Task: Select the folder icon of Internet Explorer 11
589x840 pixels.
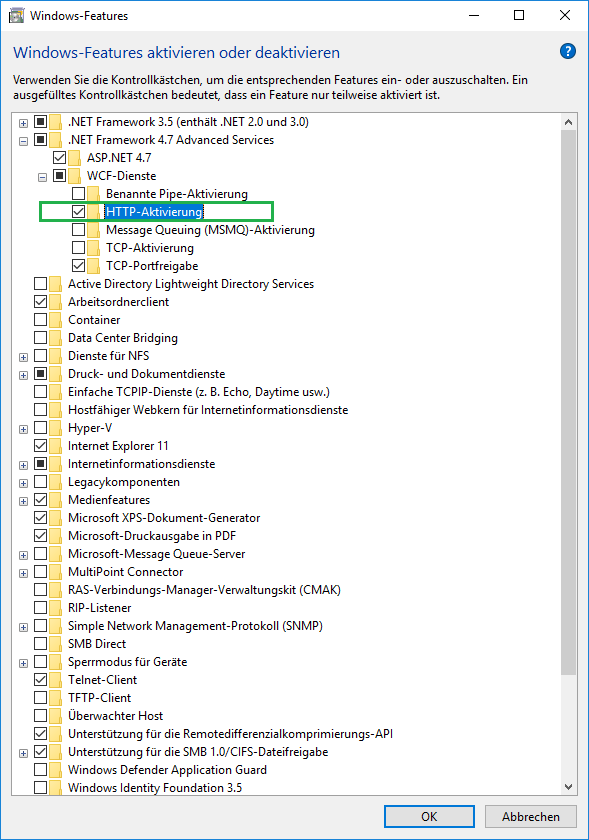Action: pos(55,446)
